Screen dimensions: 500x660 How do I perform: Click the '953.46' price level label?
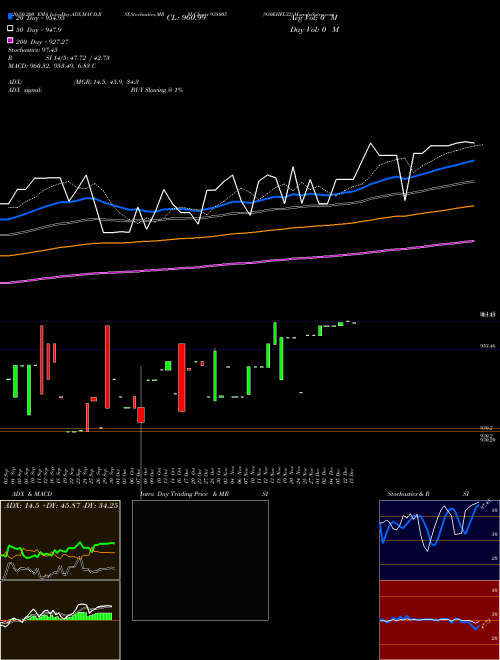pos(487,346)
